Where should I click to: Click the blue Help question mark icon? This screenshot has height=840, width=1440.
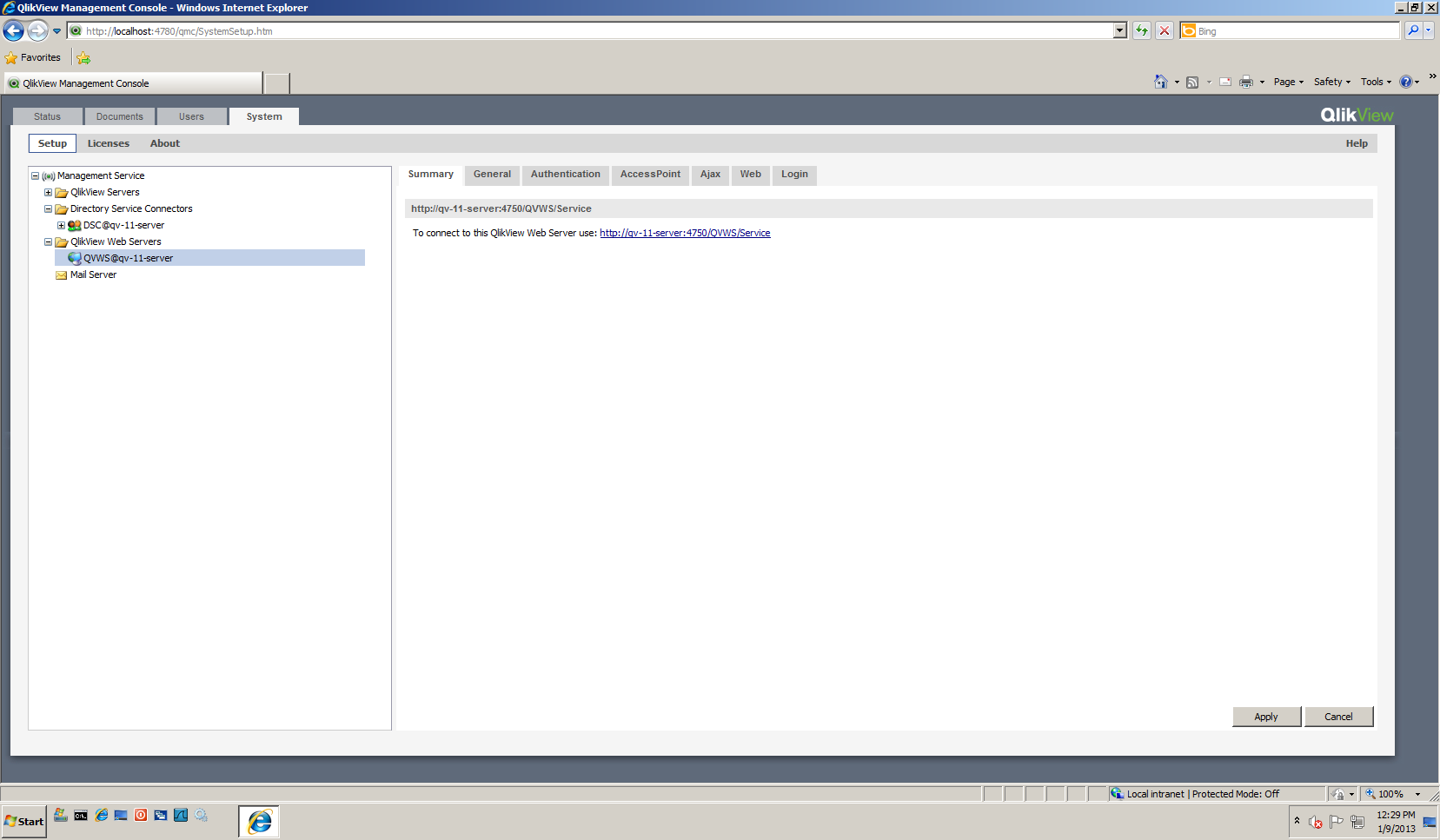pos(1406,82)
